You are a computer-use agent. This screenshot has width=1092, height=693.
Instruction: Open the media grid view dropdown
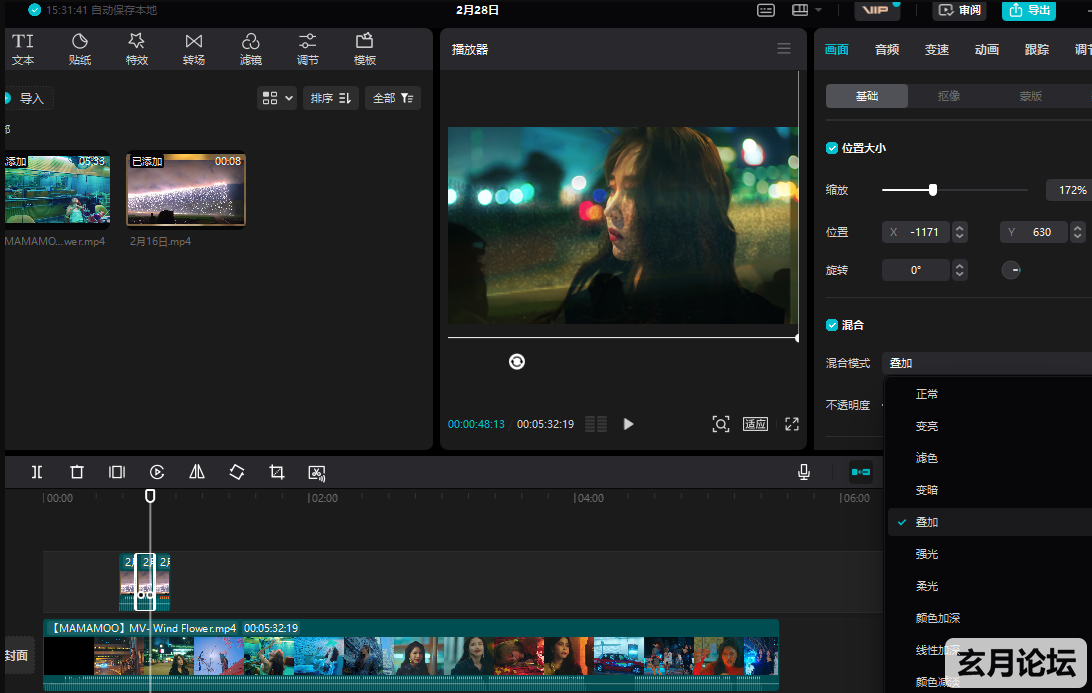click(277, 98)
